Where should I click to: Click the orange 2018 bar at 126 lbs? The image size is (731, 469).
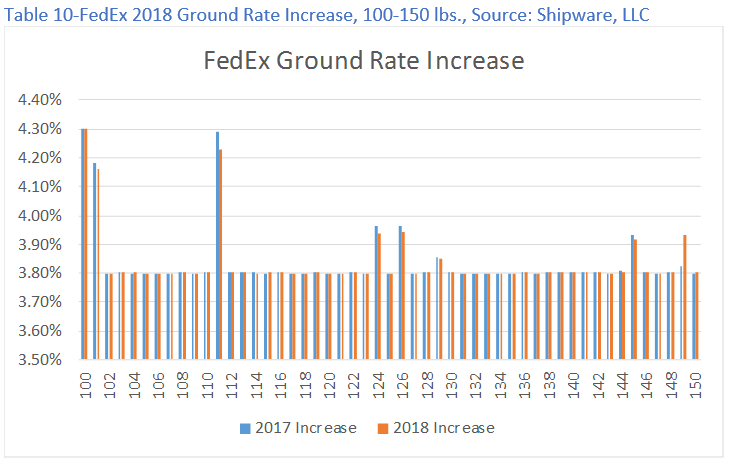coord(404,296)
